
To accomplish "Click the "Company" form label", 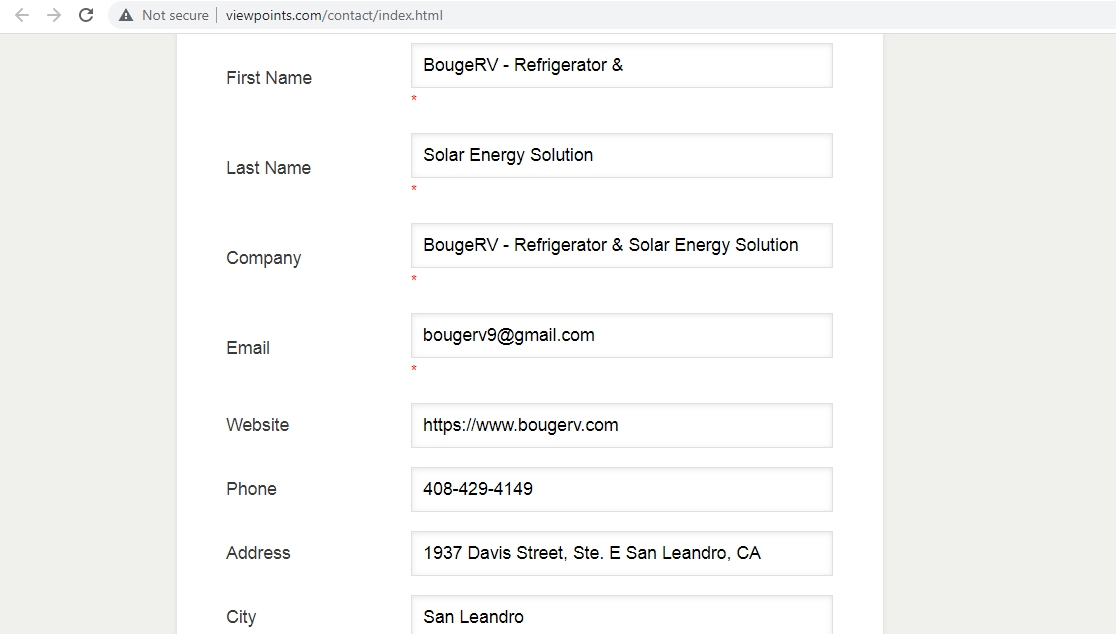I will coord(263,258).
